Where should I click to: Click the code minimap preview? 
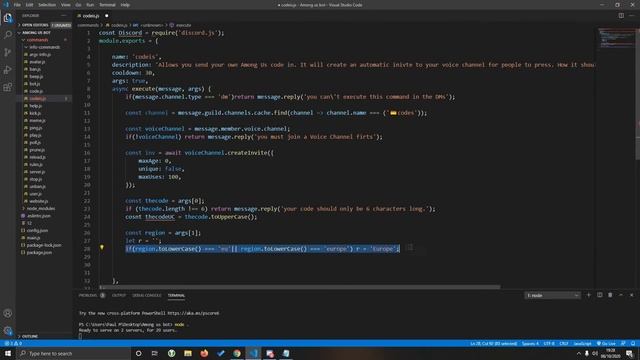616,38
